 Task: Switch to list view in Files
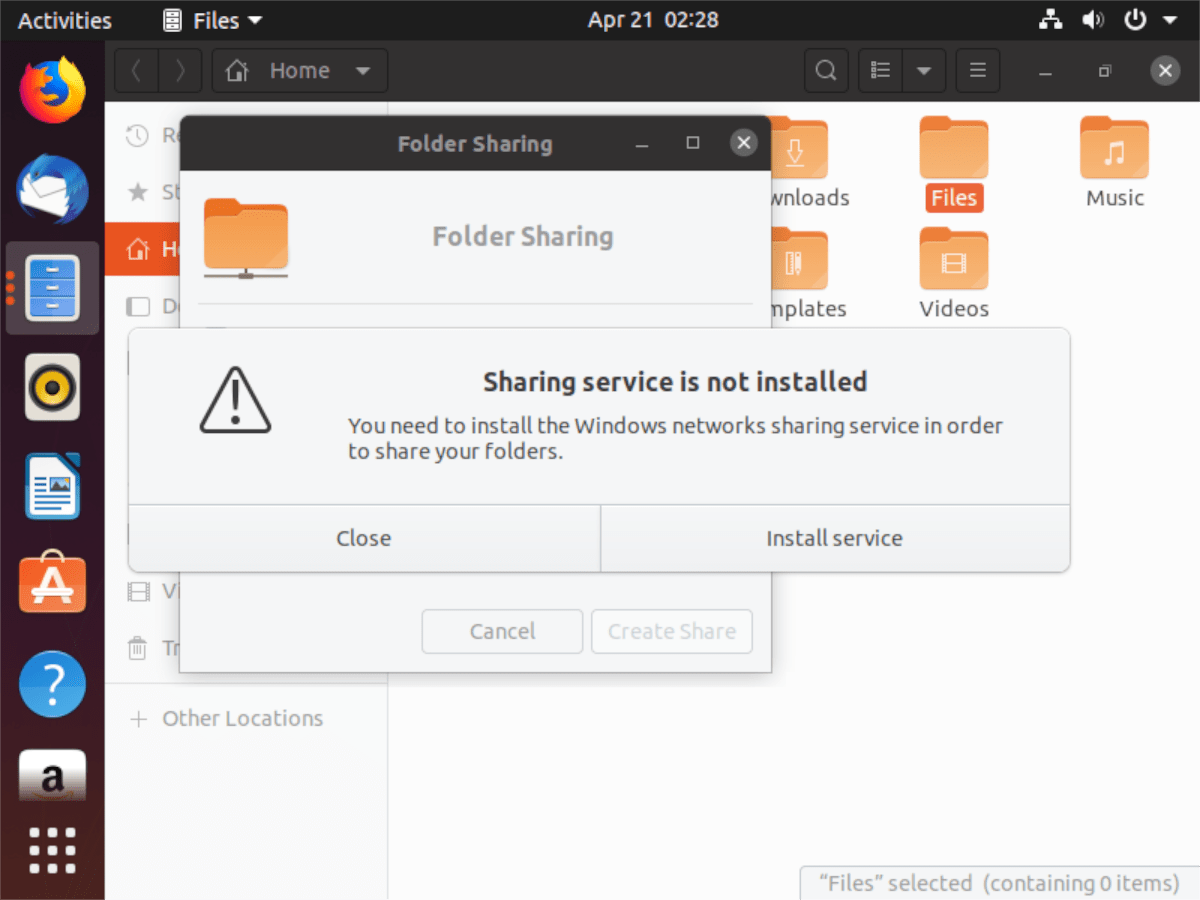(880, 70)
